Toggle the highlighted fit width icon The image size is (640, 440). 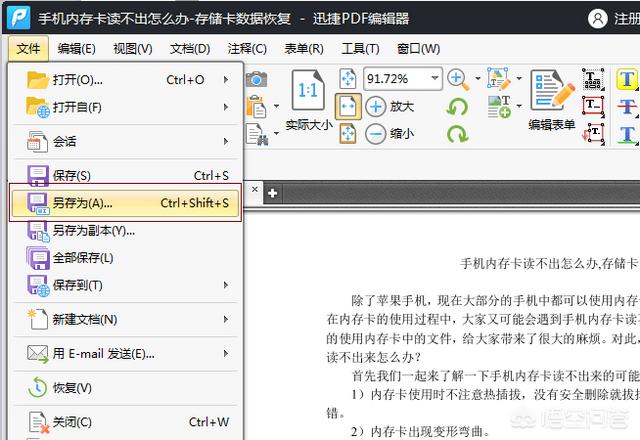(348, 106)
